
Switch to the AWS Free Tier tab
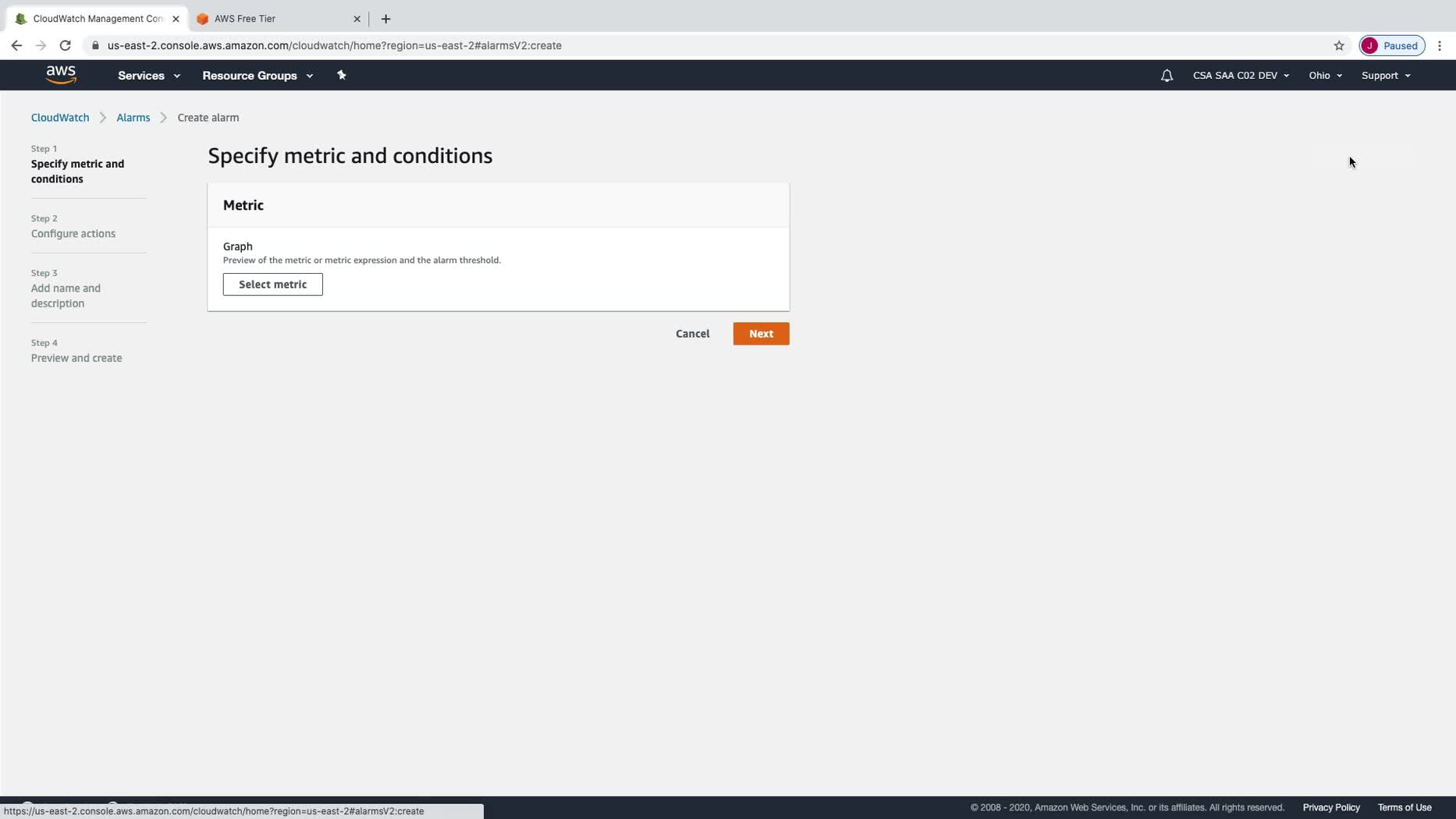[x=278, y=19]
